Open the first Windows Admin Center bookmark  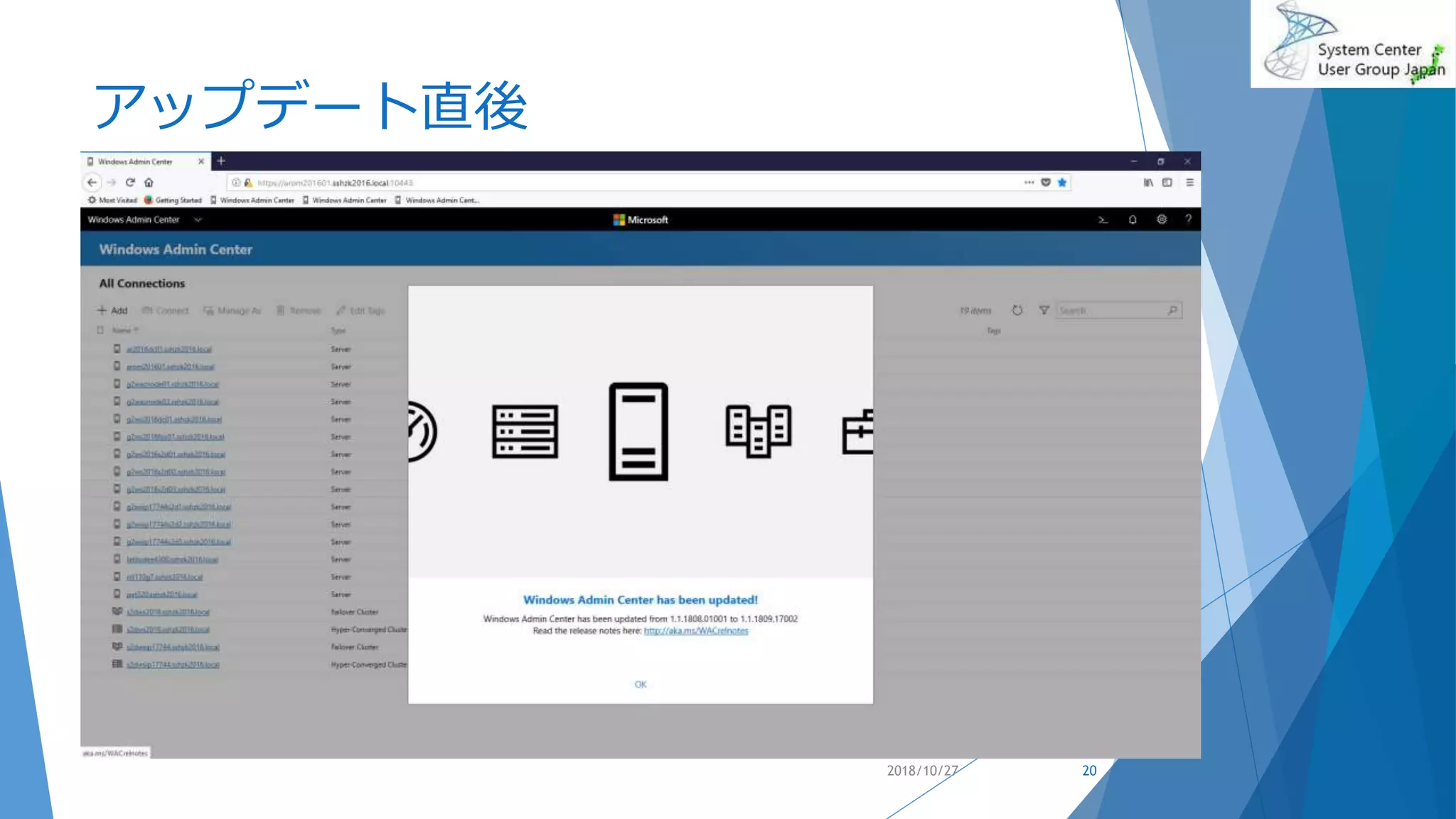[252, 200]
